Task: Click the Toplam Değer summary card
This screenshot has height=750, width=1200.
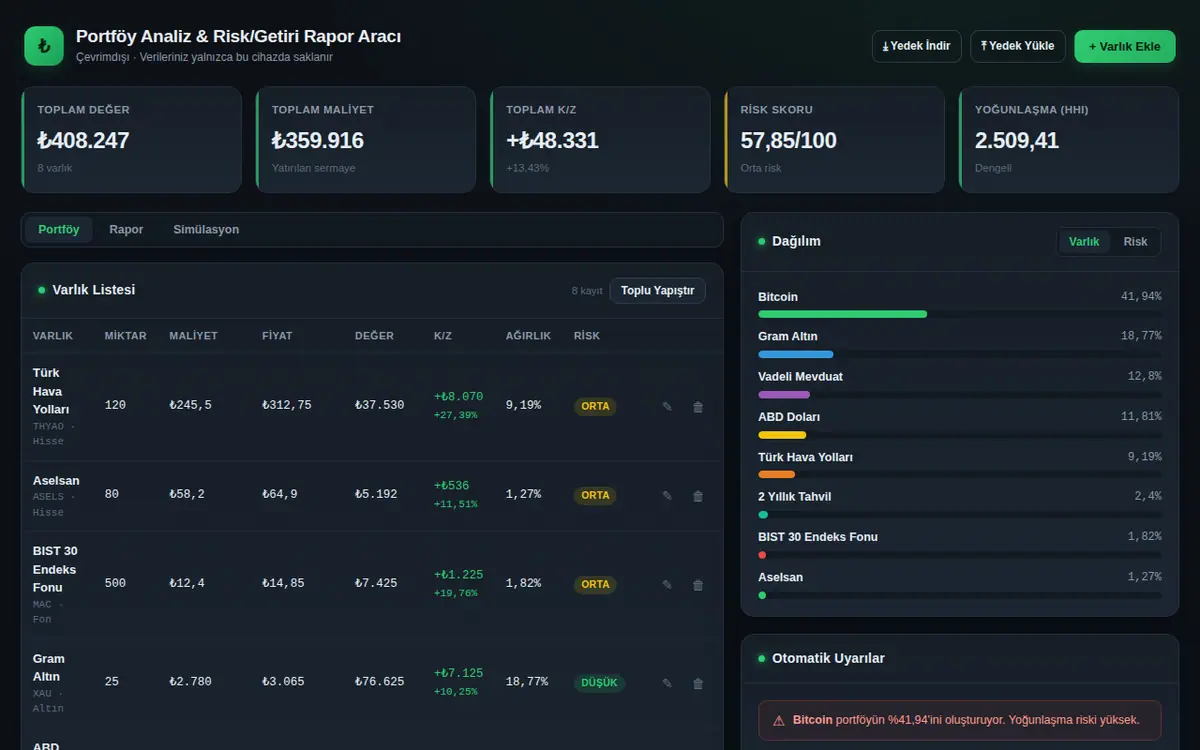Action: coord(131,140)
